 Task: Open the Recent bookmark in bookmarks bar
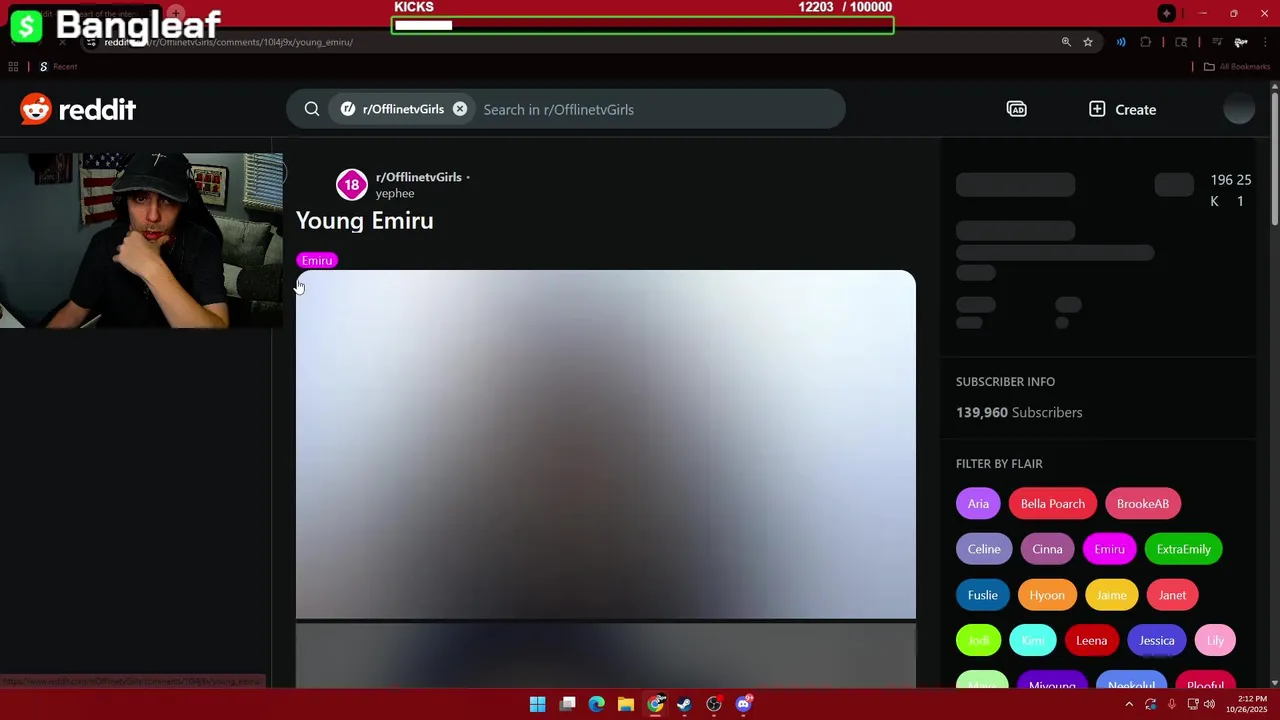(x=58, y=66)
